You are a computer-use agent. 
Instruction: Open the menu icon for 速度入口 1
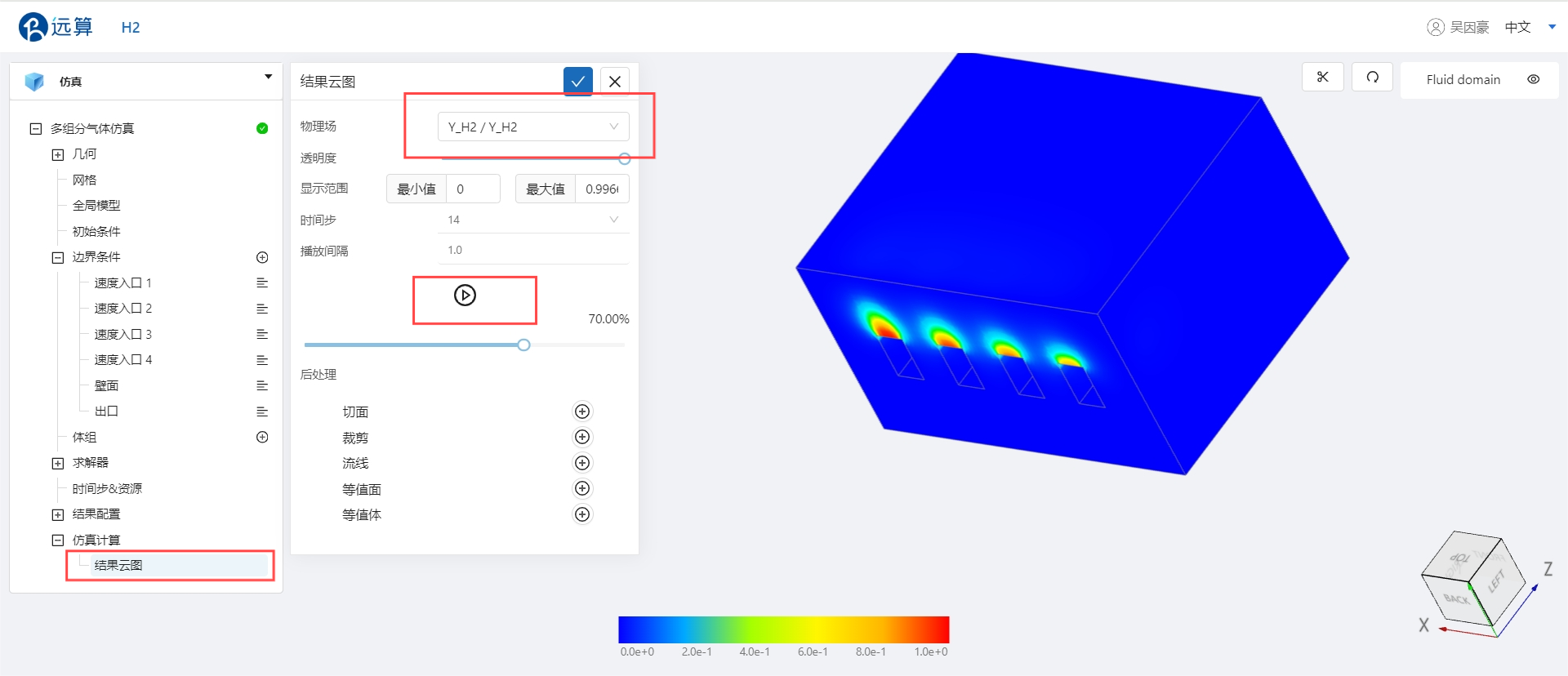(262, 282)
